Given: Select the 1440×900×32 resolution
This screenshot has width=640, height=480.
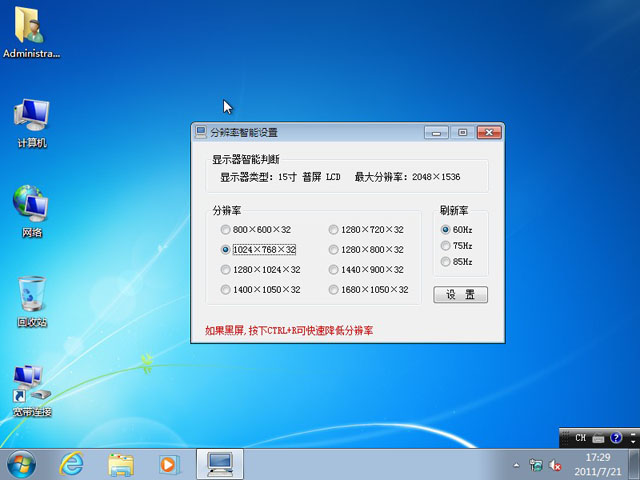Looking at the screenshot, I should pyautogui.click(x=366, y=269).
